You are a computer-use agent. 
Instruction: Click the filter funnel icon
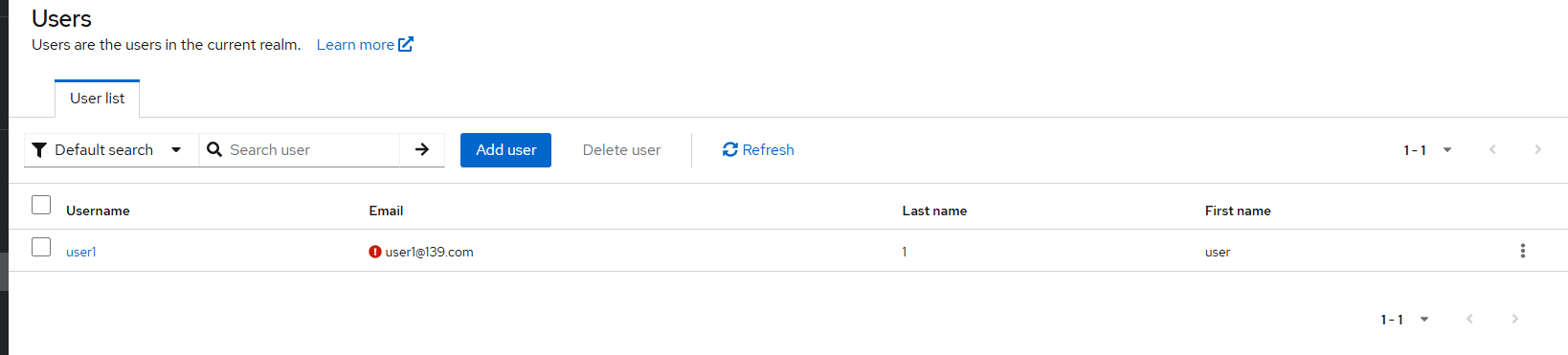[x=39, y=150]
